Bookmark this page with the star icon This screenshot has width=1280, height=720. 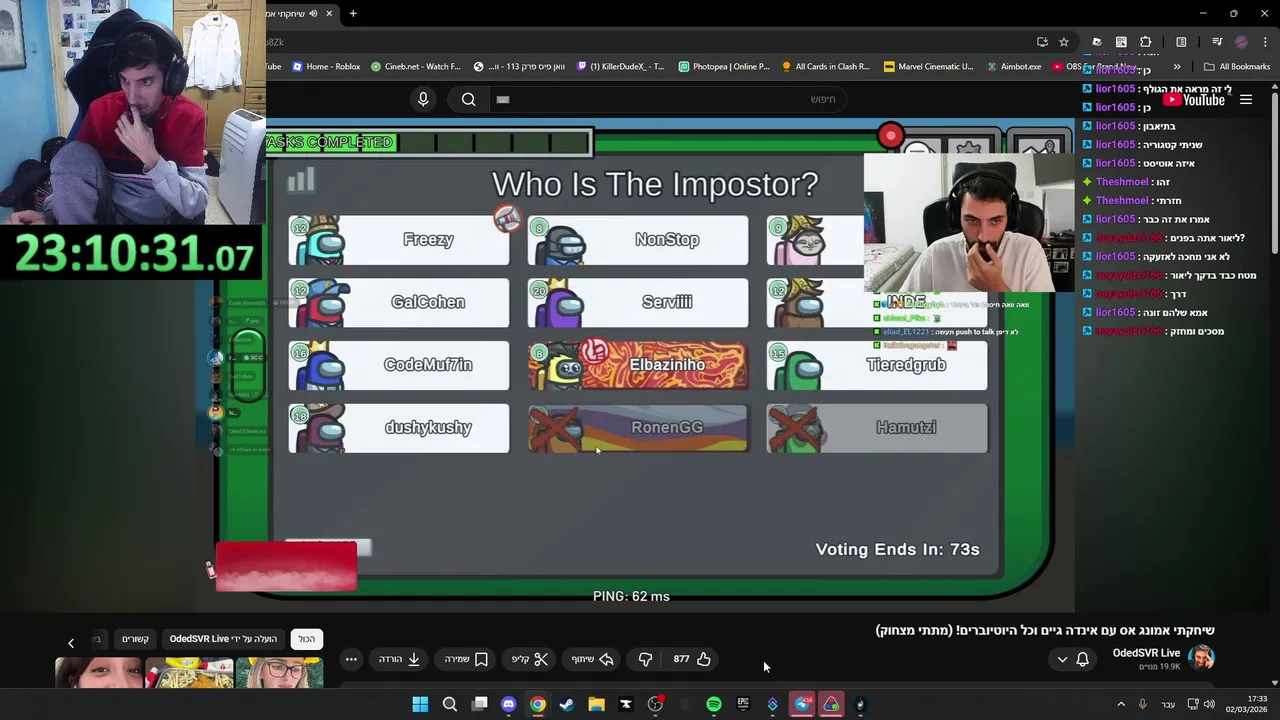[x=1064, y=42]
